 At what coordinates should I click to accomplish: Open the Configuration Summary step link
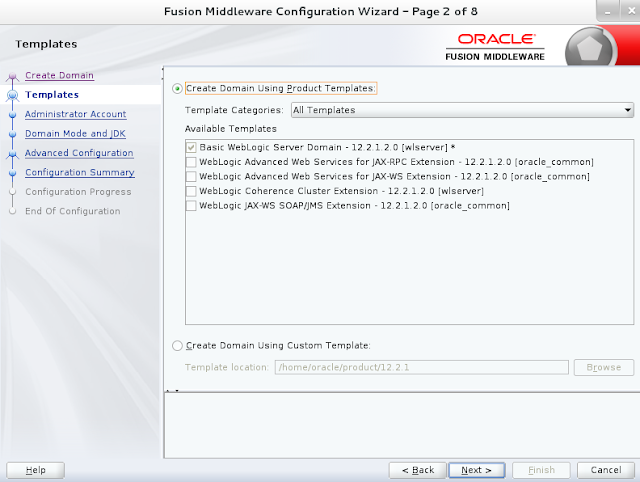tap(80, 173)
